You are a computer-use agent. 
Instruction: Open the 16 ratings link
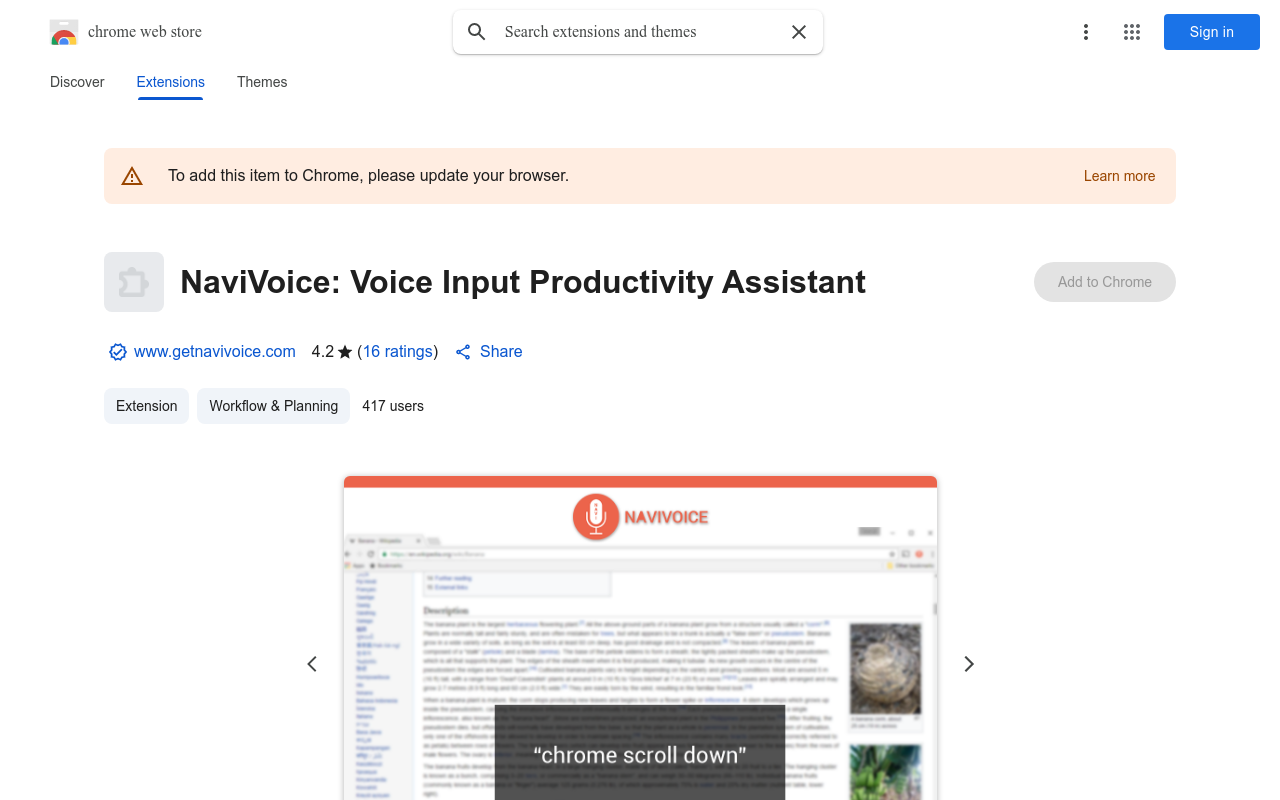398,352
